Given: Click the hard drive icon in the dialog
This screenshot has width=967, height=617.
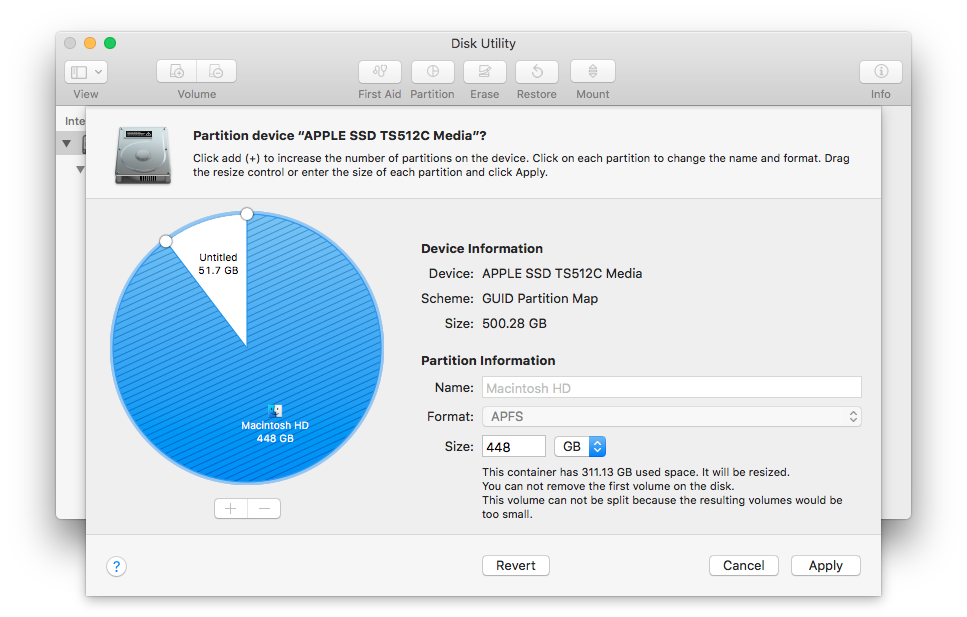Looking at the screenshot, I should coord(142,155).
